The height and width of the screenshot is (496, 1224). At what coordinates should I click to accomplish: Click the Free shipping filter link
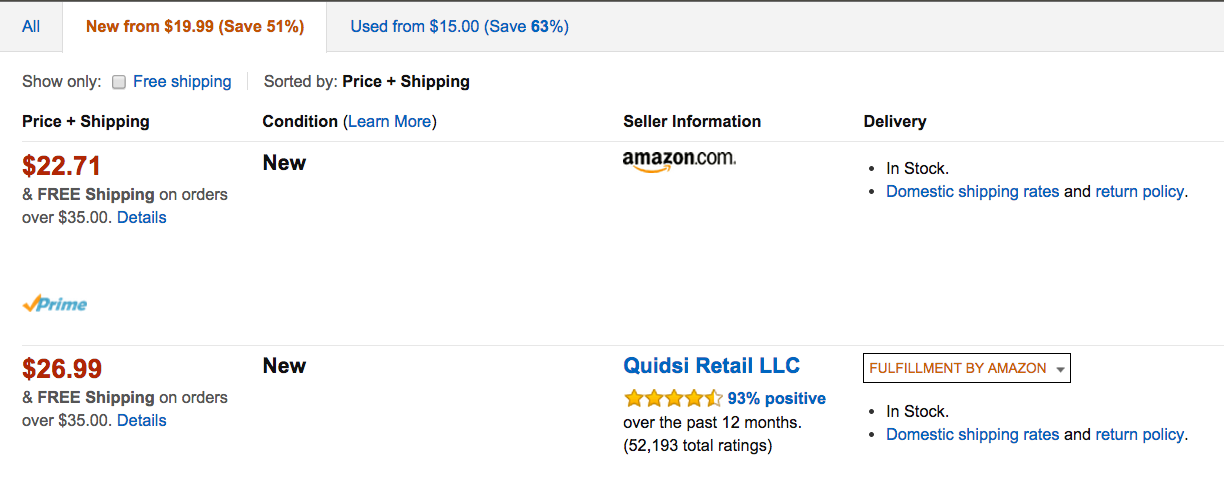182,82
